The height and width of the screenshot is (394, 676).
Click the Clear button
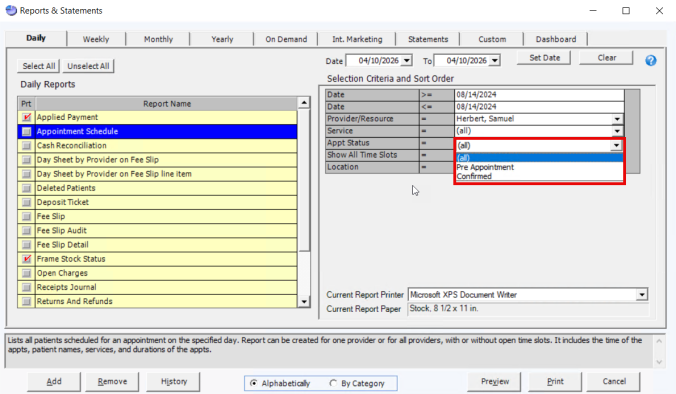(607, 58)
